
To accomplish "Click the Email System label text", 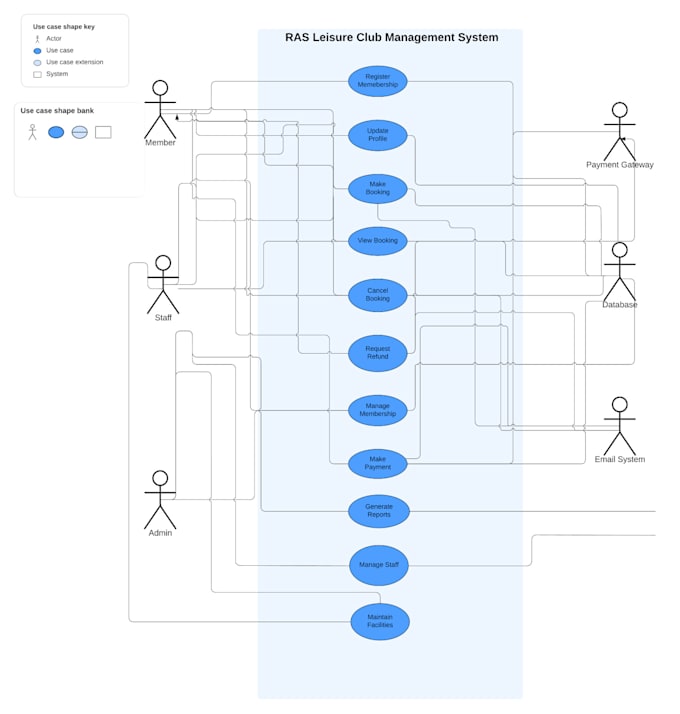I will tap(620, 459).
